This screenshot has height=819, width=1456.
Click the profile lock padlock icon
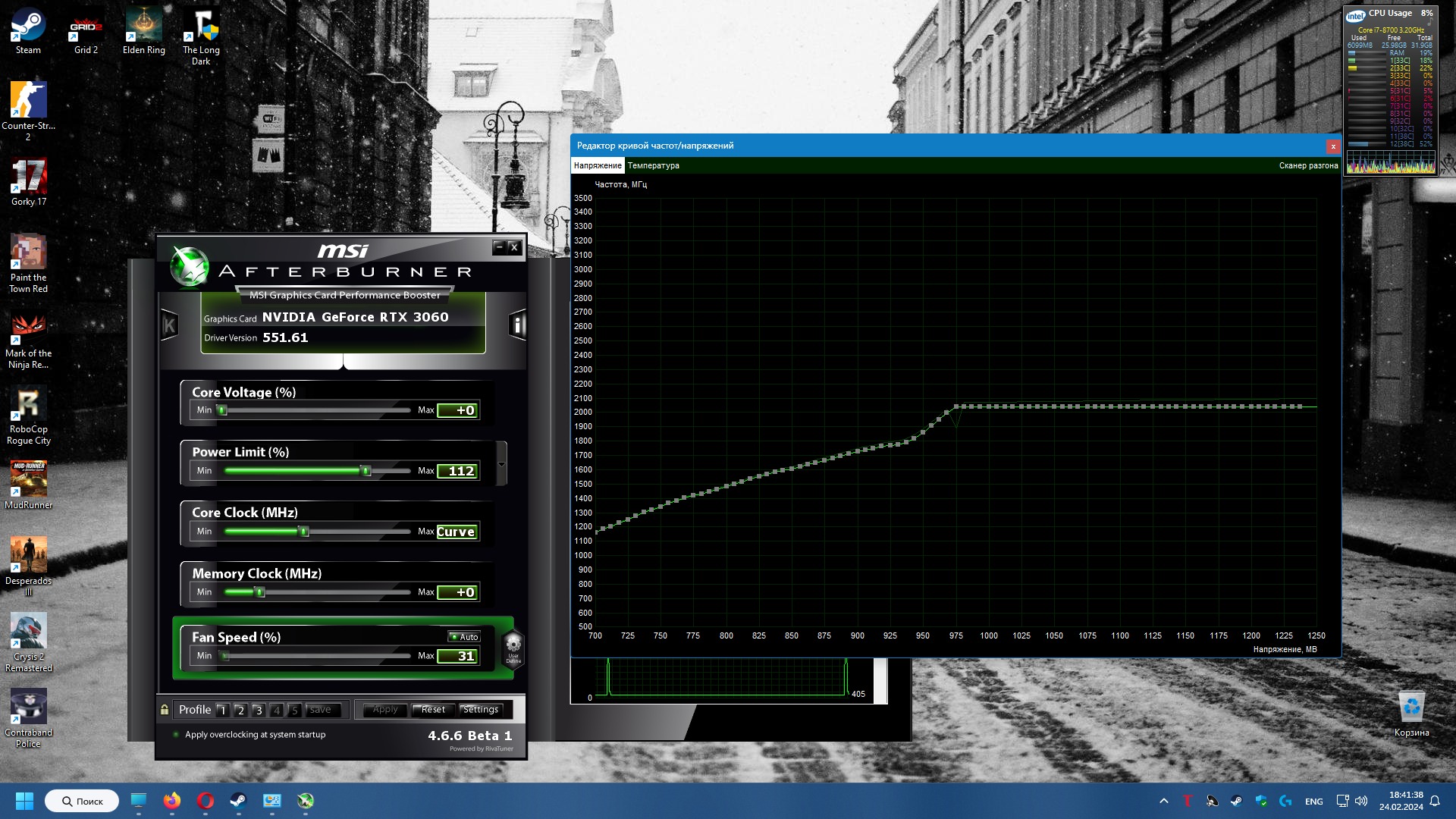pyautogui.click(x=165, y=710)
